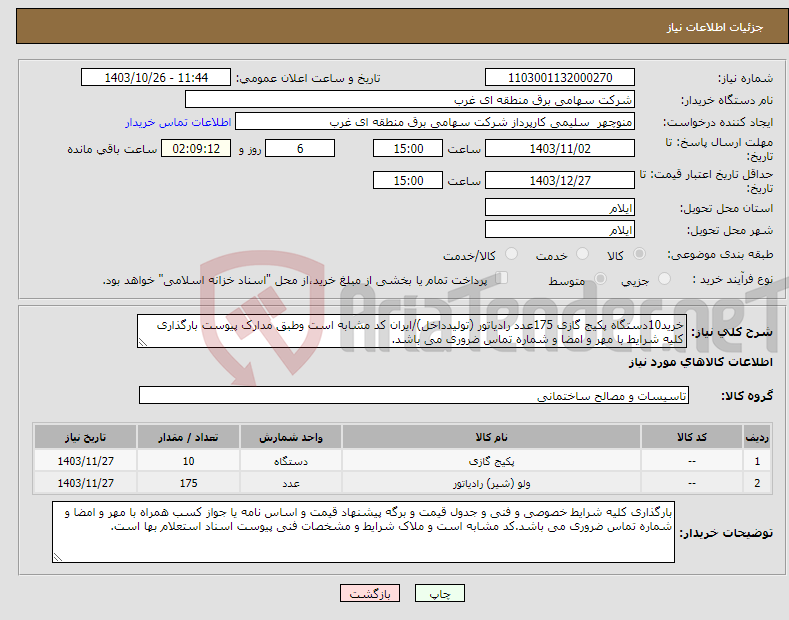
Task: Select the خدمت radio button
Action: coord(582,254)
